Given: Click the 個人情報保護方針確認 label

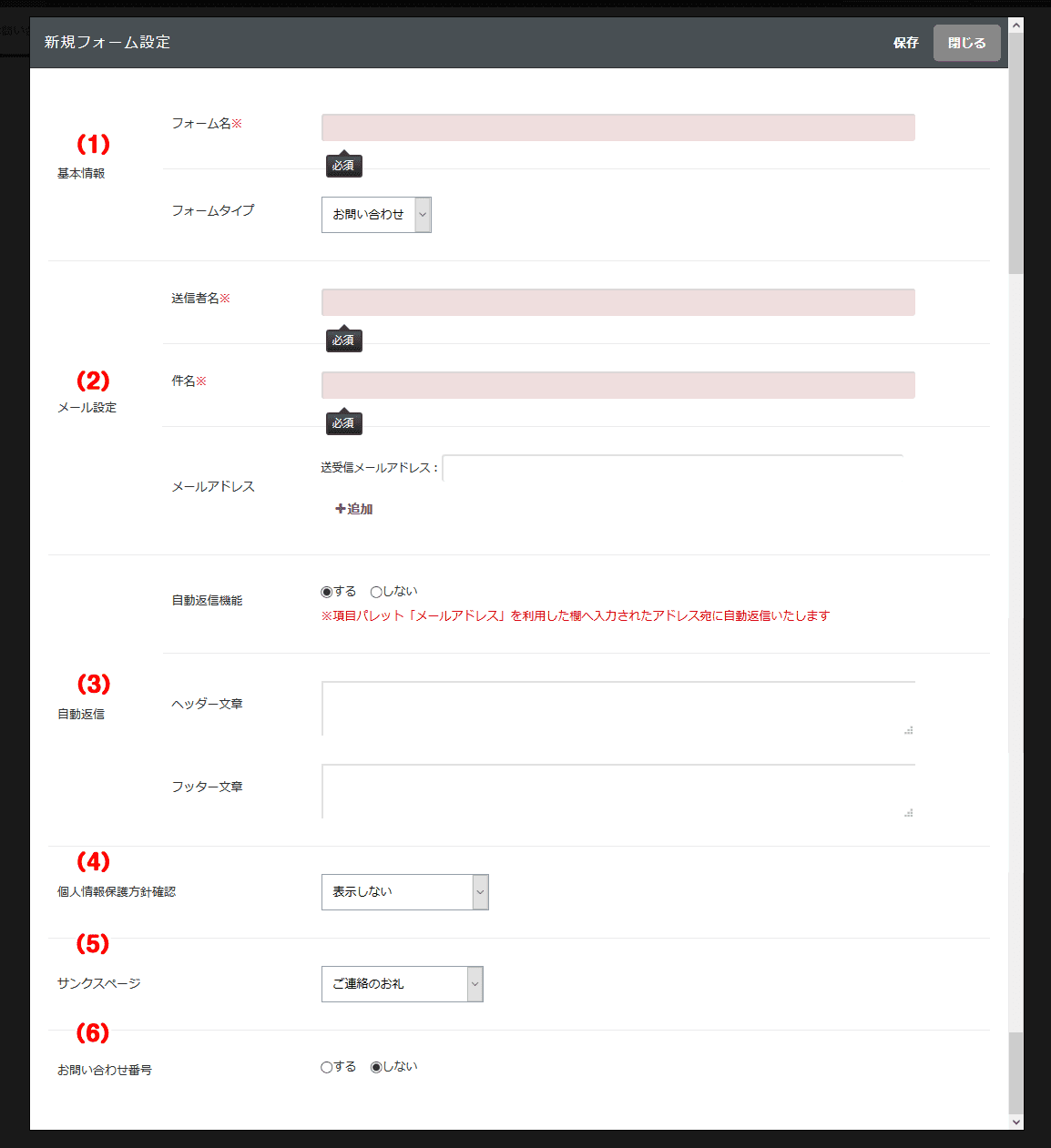Looking at the screenshot, I should pyautogui.click(x=117, y=892).
